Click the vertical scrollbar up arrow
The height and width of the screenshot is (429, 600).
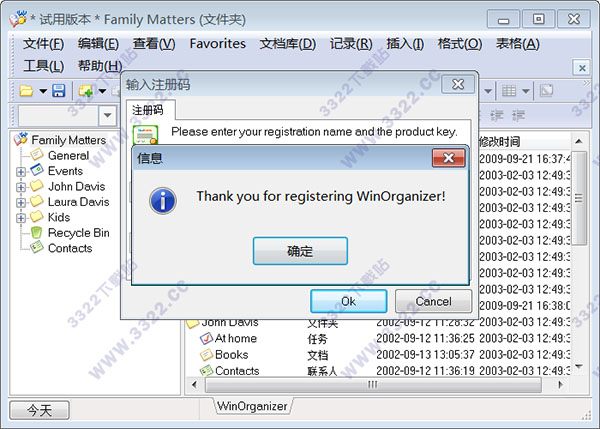(x=579, y=142)
